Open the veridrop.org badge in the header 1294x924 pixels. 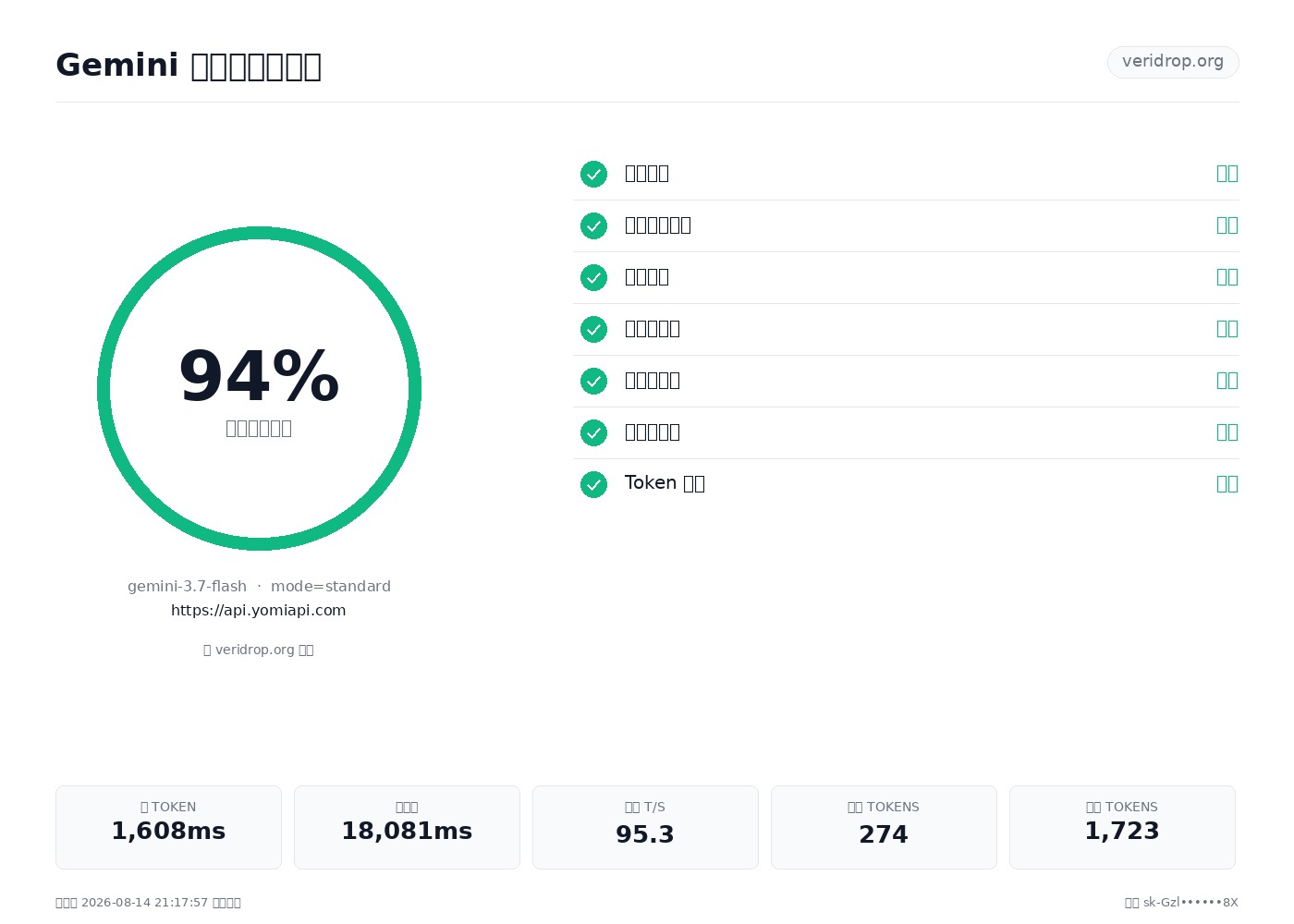pyautogui.click(x=1173, y=62)
